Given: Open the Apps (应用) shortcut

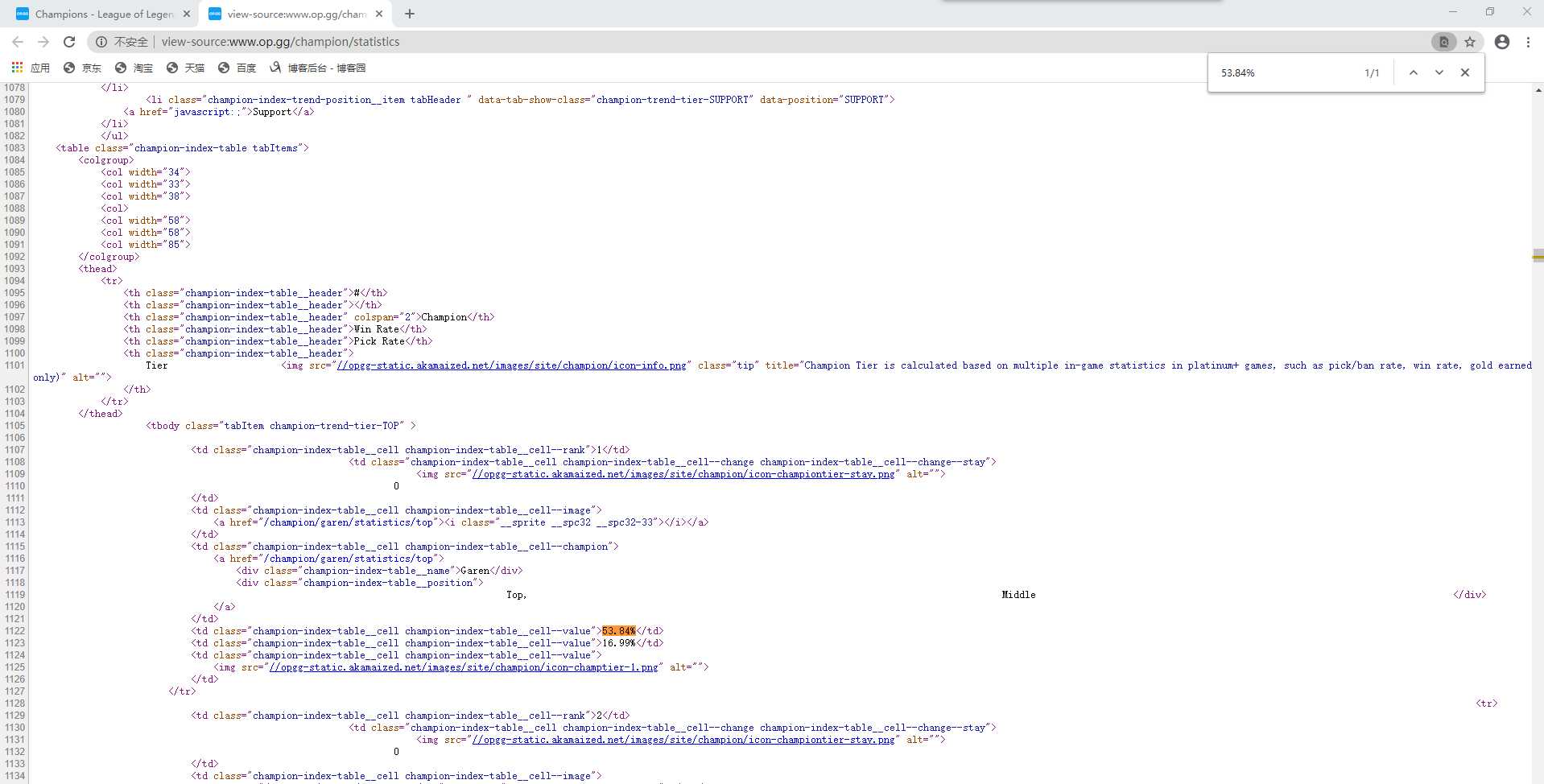Looking at the screenshot, I should tap(30, 68).
